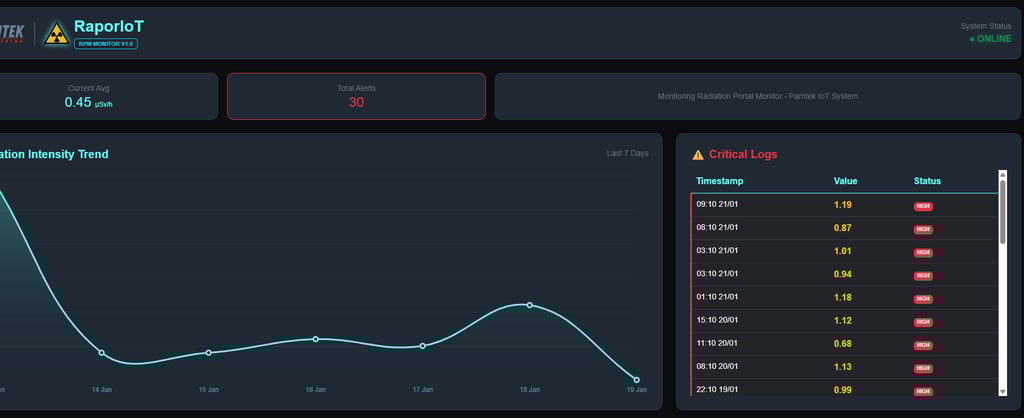Click the radiation hazard logo icon

point(57,33)
